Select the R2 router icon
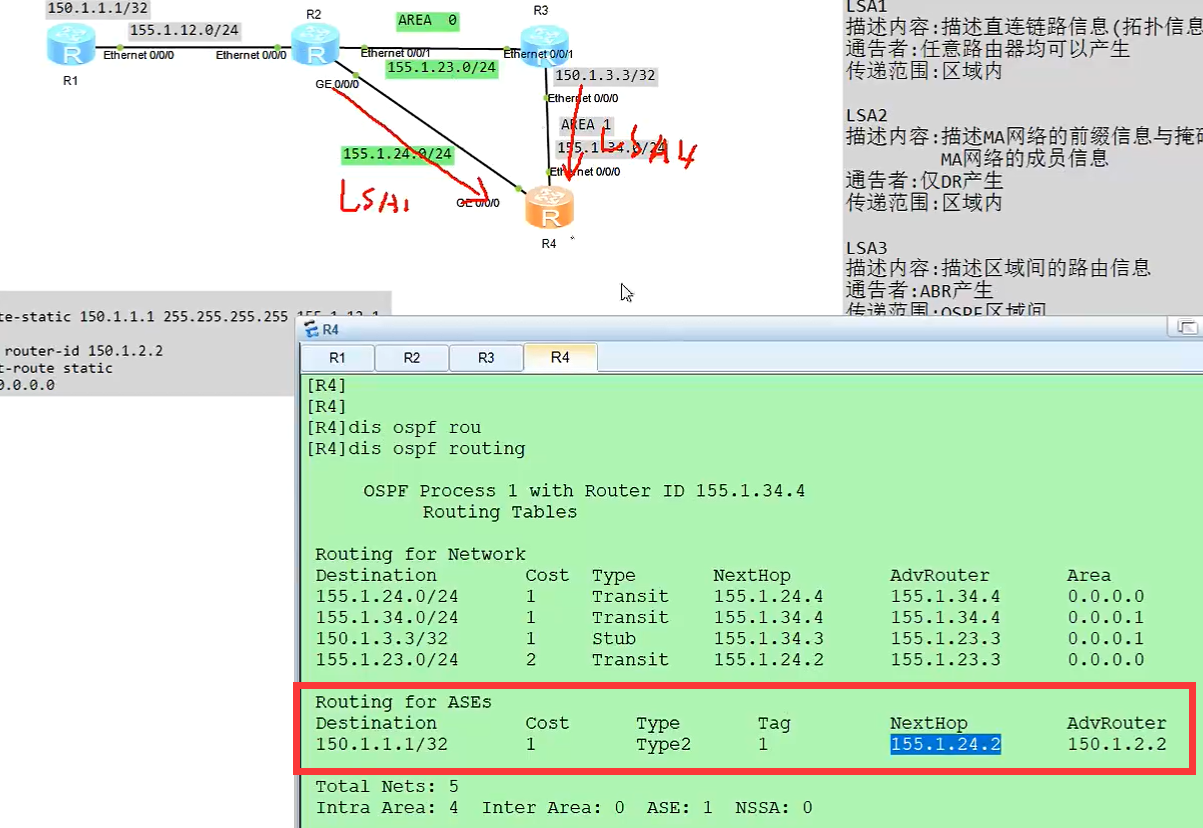The height and width of the screenshot is (828, 1203). [316, 45]
